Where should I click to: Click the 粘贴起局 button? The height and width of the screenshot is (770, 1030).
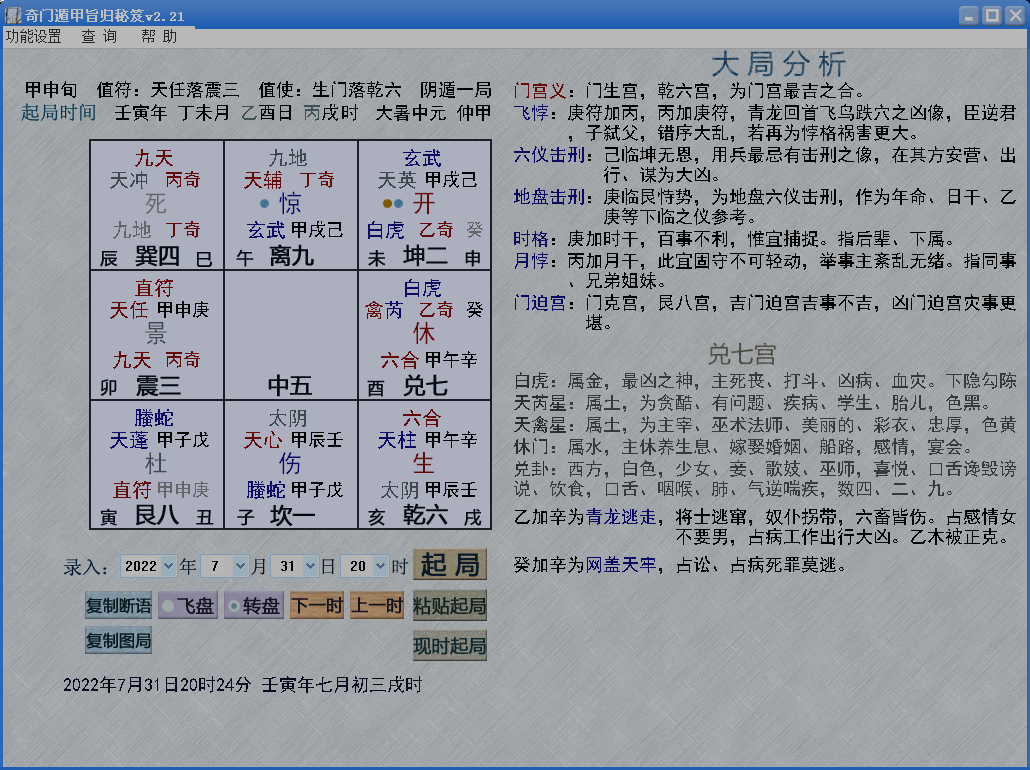click(450, 605)
